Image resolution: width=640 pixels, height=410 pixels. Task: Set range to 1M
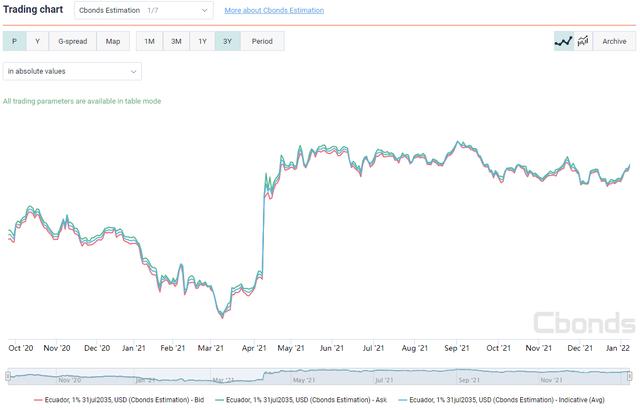coord(149,41)
